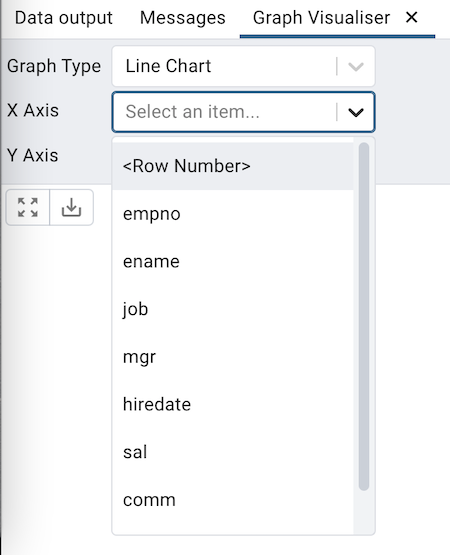Collapse the X Axis dropdown arrow
The height and width of the screenshot is (555, 450).
(x=356, y=112)
